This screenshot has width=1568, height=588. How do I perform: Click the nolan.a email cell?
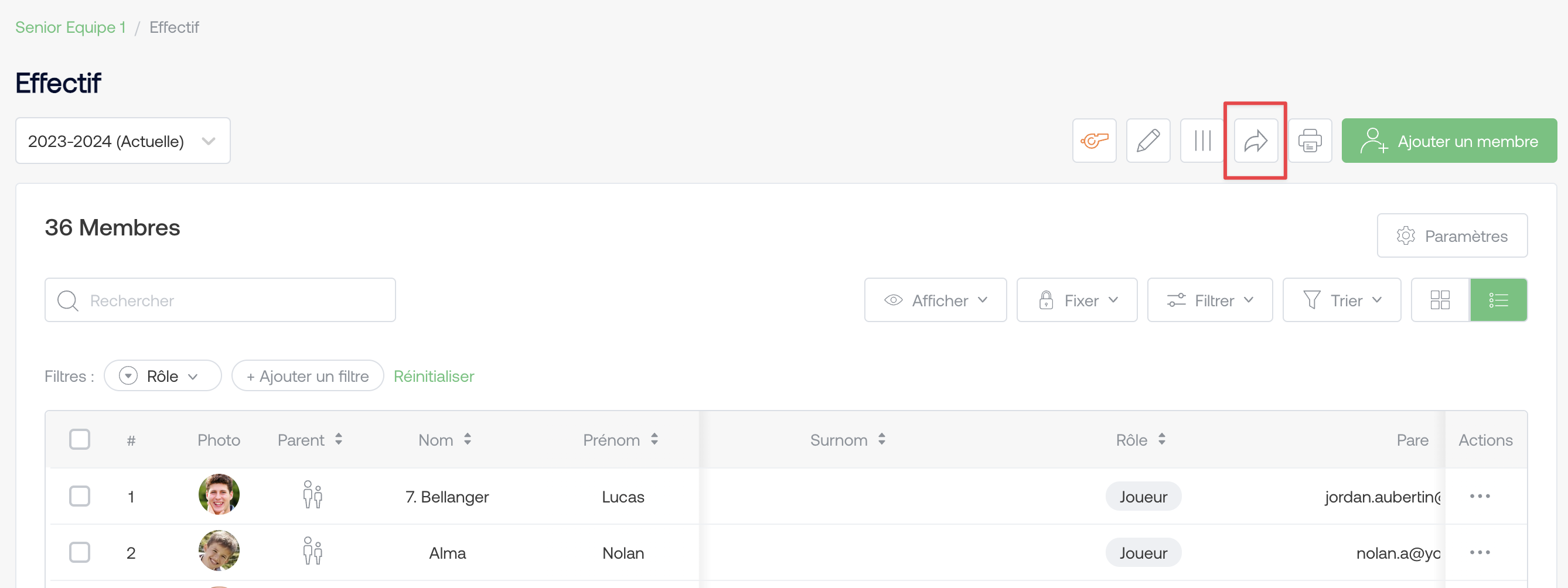tap(1397, 553)
